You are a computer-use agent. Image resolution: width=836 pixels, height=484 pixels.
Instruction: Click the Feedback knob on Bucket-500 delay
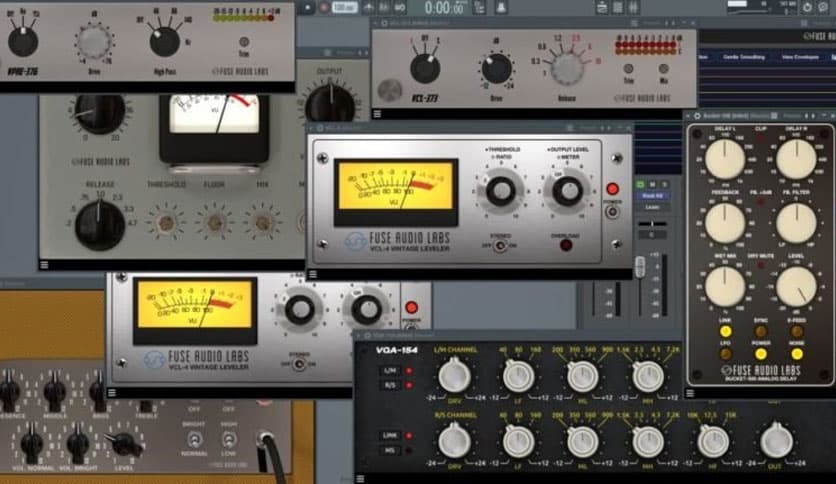[725, 223]
